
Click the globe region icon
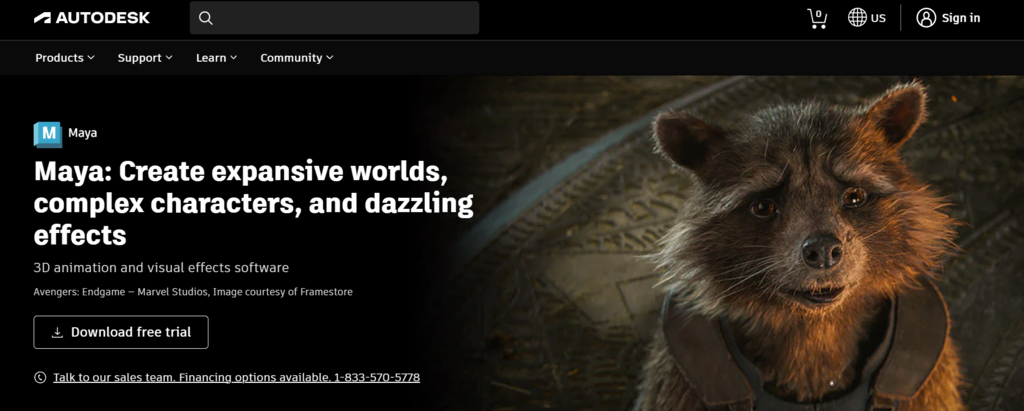point(857,18)
